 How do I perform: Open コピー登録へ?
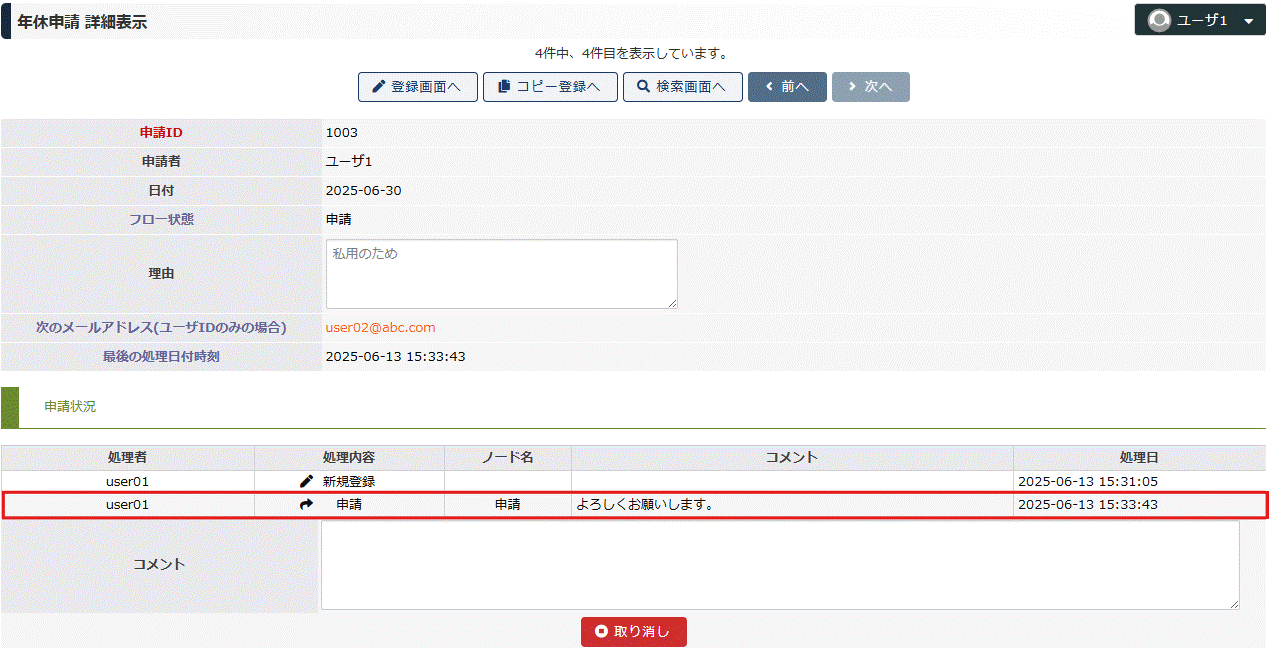549,87
